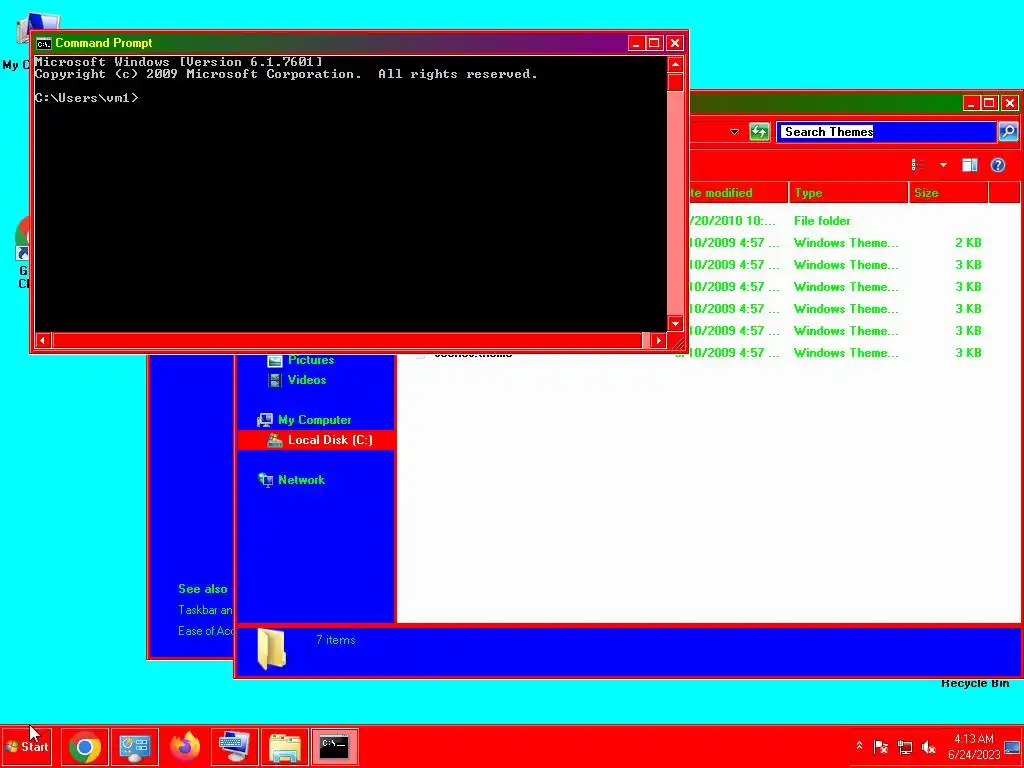Open the Explorer address bar dropdown arrow

[734, 132]
